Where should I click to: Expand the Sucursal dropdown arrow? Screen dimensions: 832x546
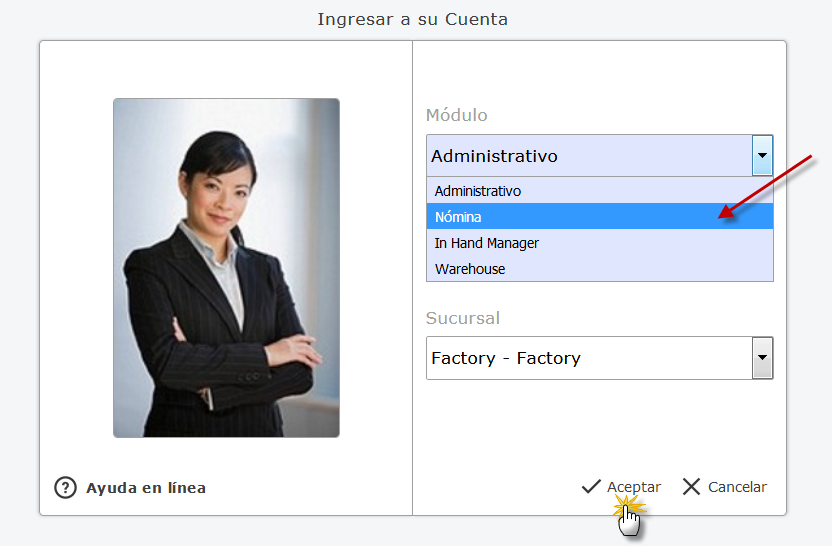(762, 357)
